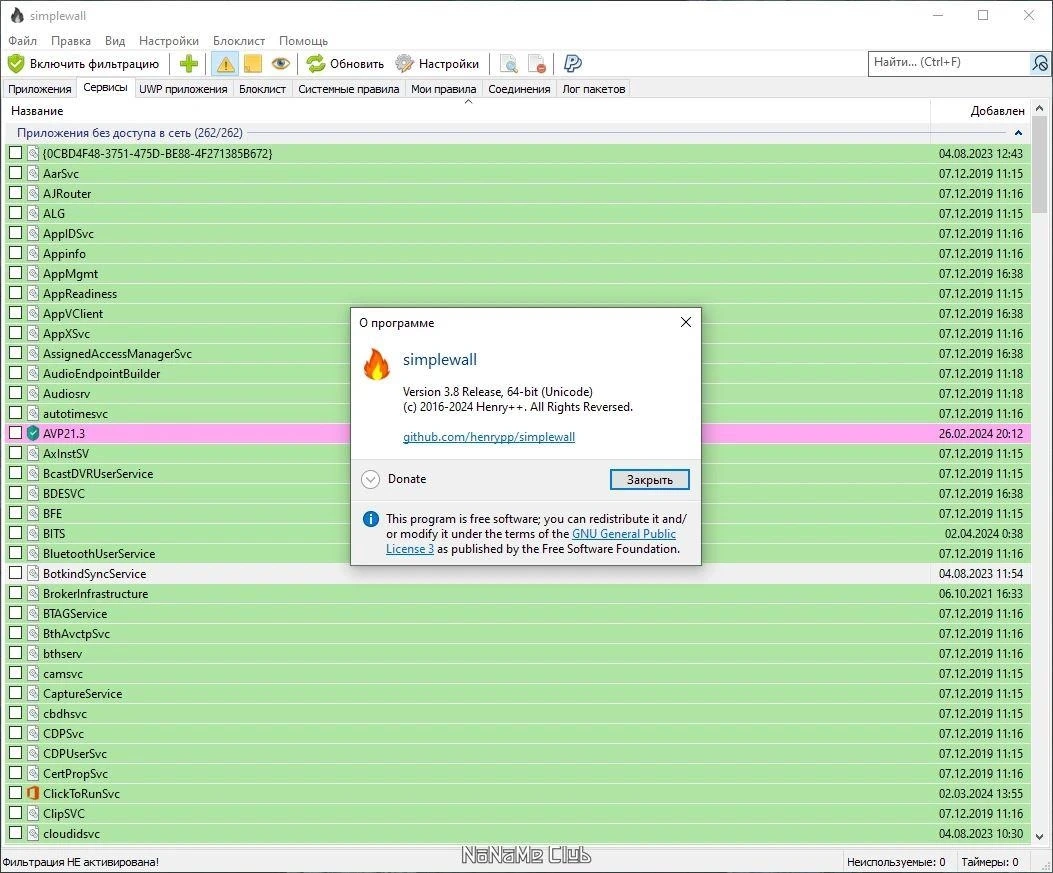
Task: Open the log viewer magnifier document icon
Action: pyautogui.click(x=509, y=64)
